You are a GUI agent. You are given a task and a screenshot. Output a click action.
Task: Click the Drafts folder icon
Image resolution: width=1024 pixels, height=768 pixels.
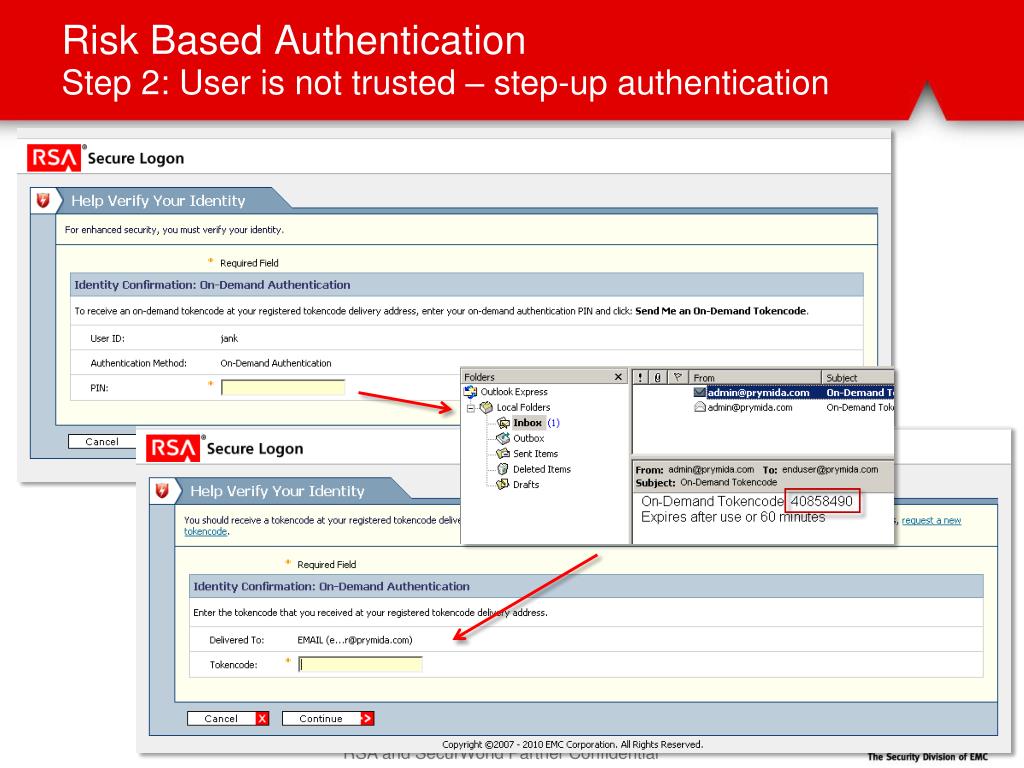click(x=503, y=485)
